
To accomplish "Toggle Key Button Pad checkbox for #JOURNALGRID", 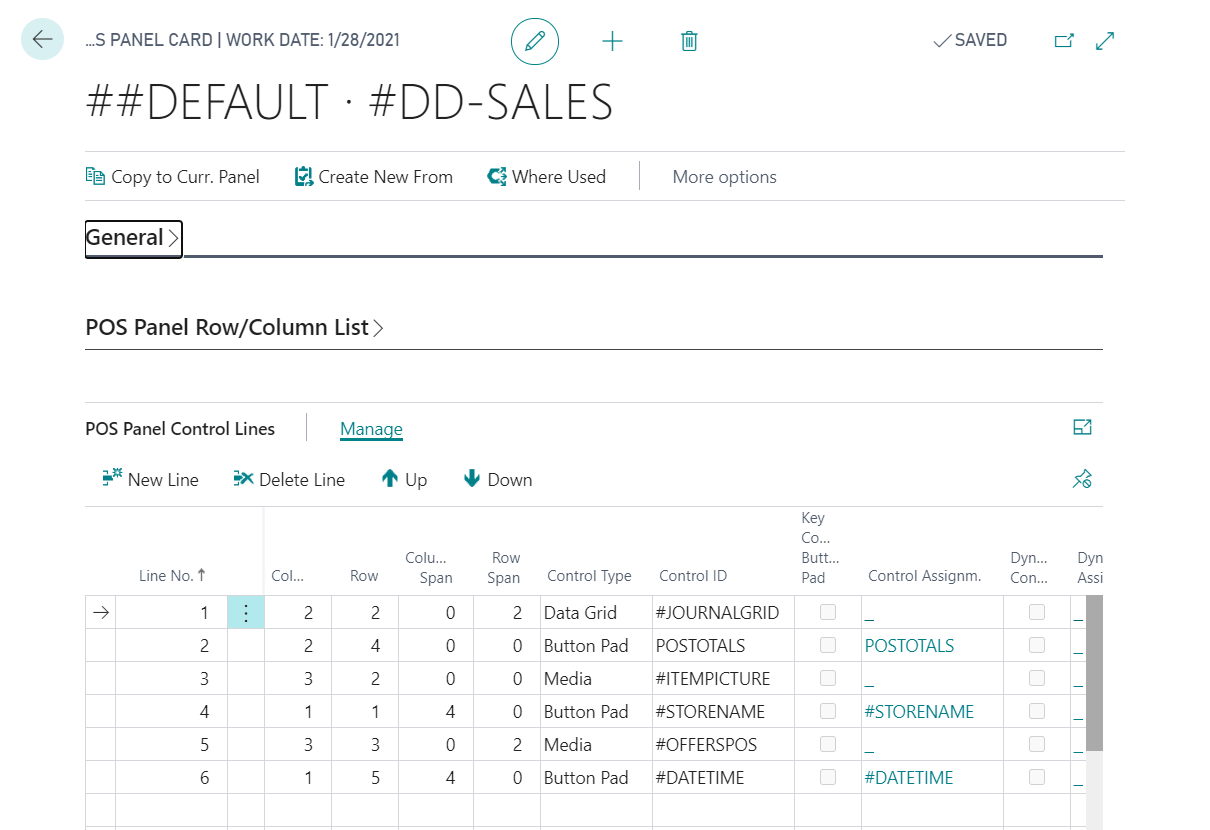I will pyautogui.click(x=828, y=612).
